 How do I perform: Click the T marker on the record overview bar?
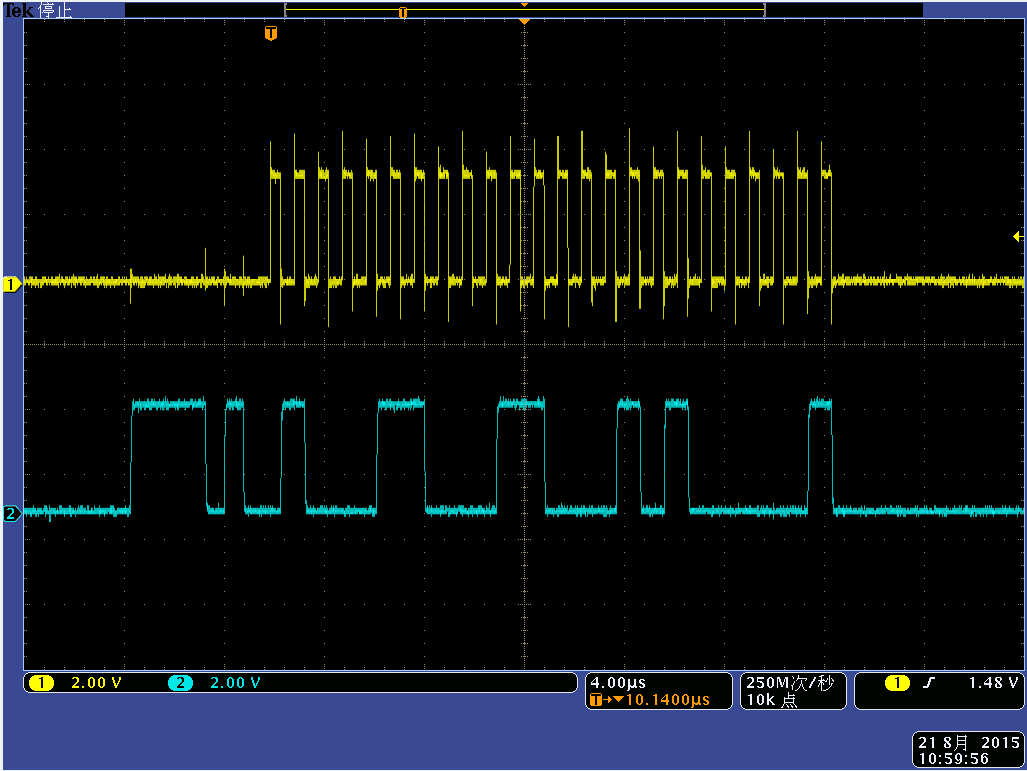click(x=403, y=12)
